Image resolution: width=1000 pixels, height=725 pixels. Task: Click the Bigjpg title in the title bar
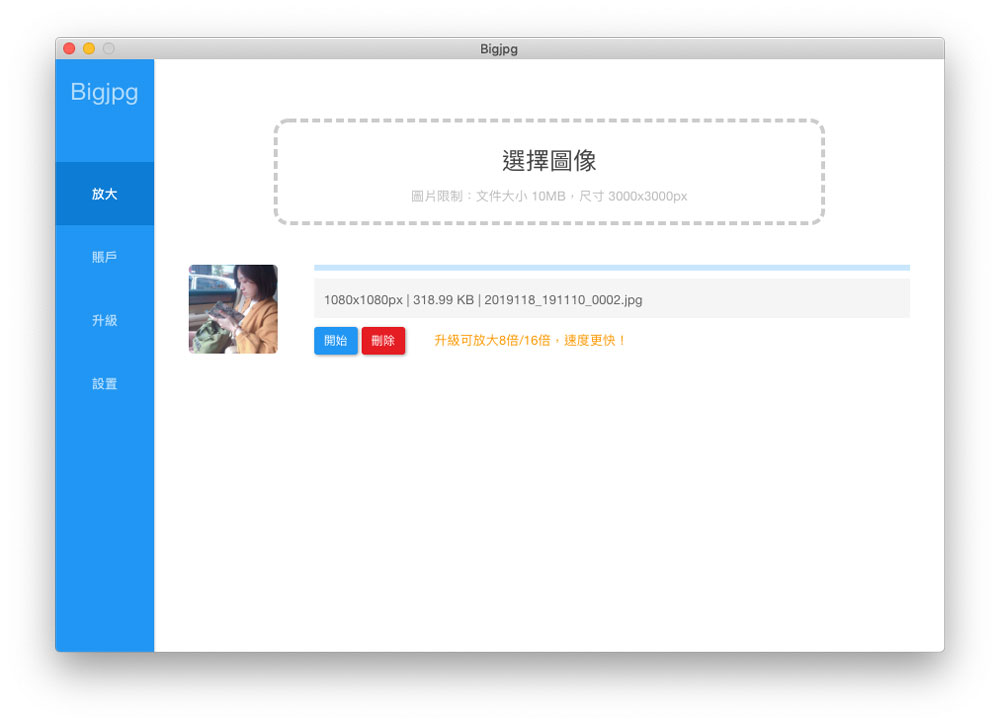(x=499, y=48)
